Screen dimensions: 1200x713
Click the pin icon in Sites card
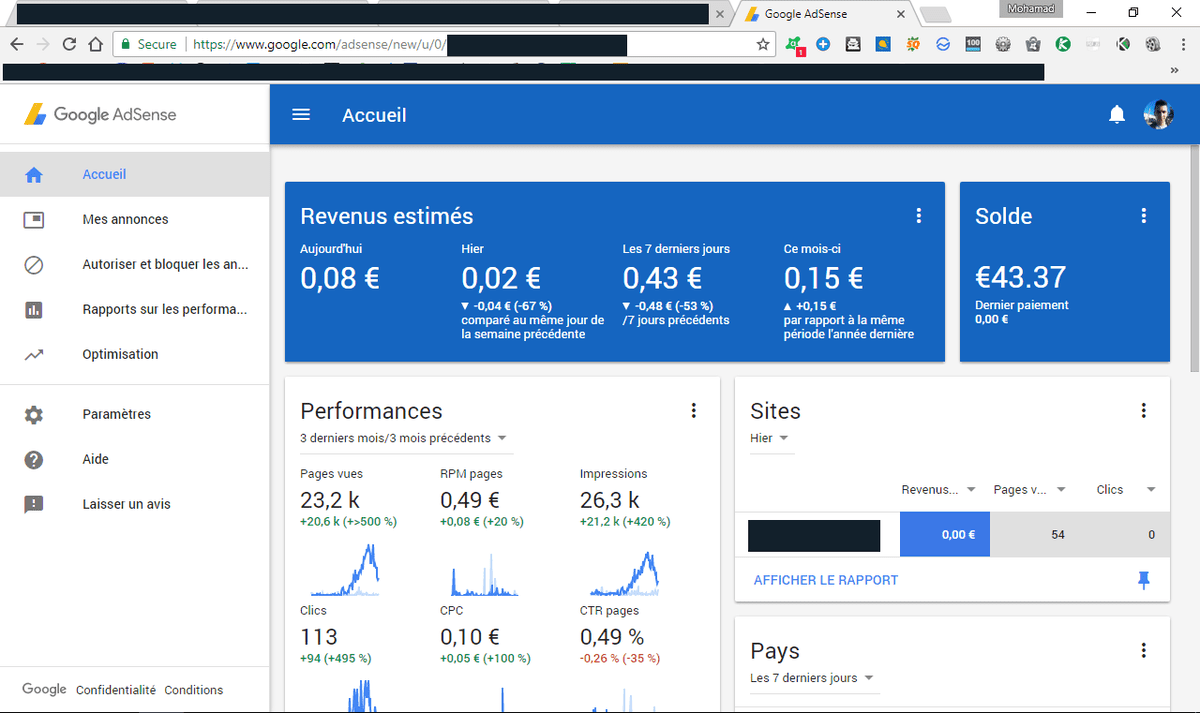[1144, 580]
